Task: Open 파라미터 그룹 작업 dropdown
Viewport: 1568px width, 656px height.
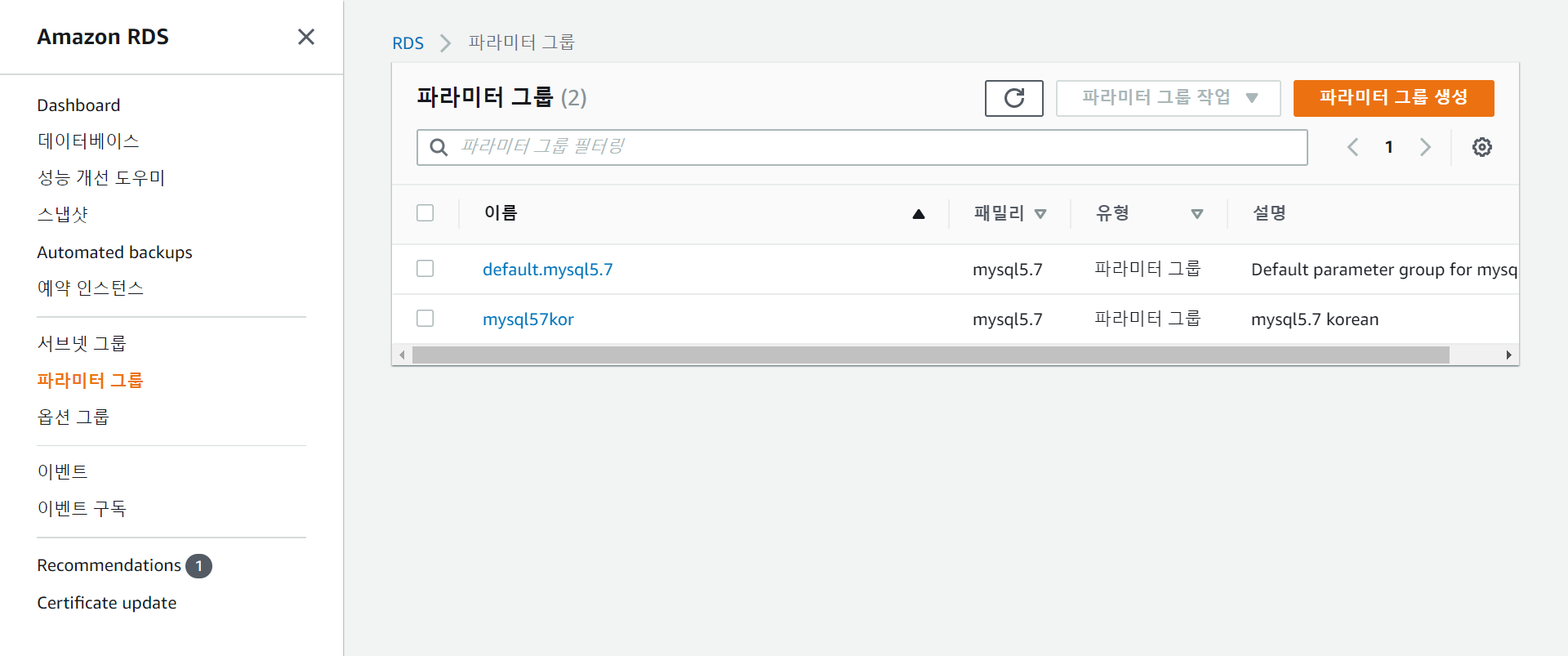Action: [1168, 98]
